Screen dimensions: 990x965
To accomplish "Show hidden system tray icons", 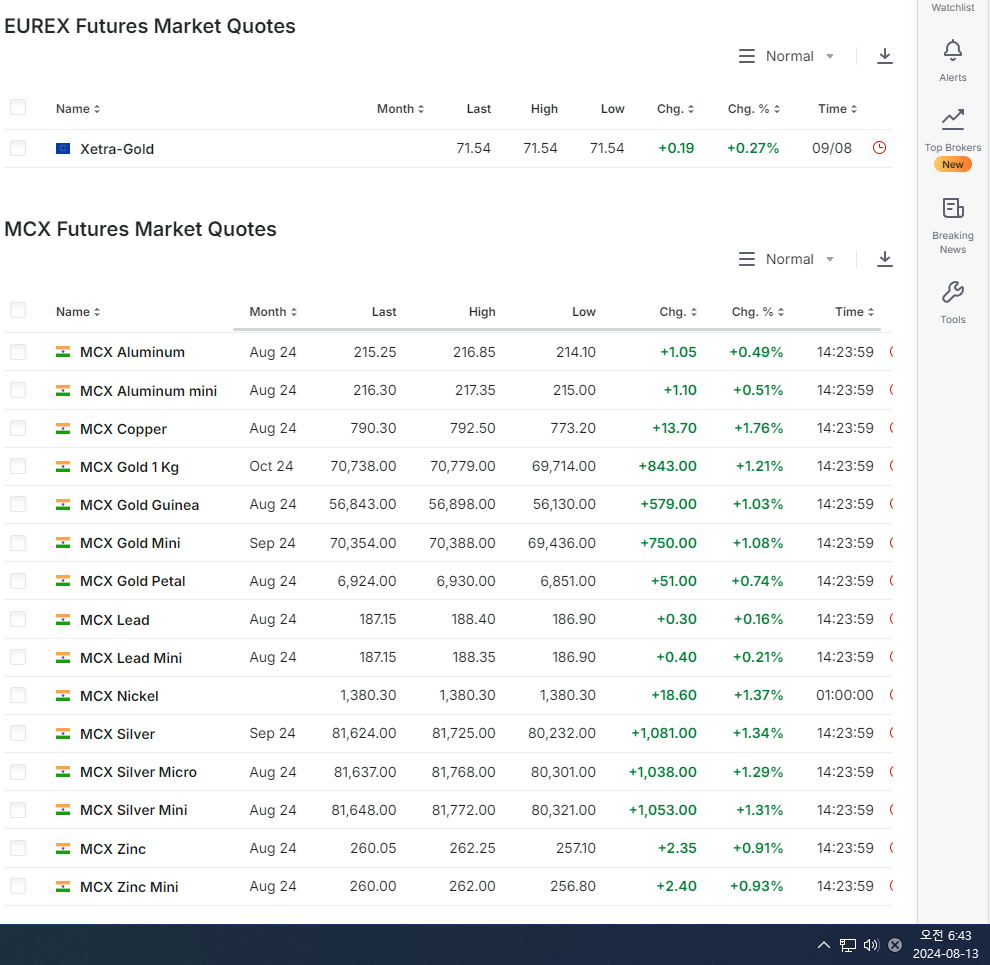I will pyautogui.click(x=823, y=945).
